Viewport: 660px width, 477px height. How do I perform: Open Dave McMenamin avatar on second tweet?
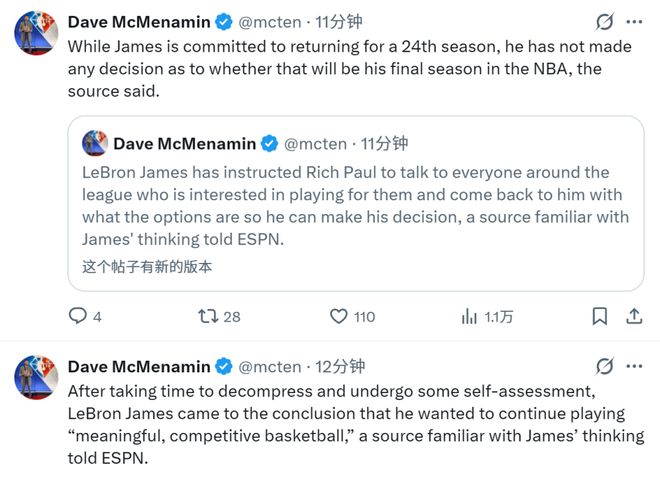36,378
